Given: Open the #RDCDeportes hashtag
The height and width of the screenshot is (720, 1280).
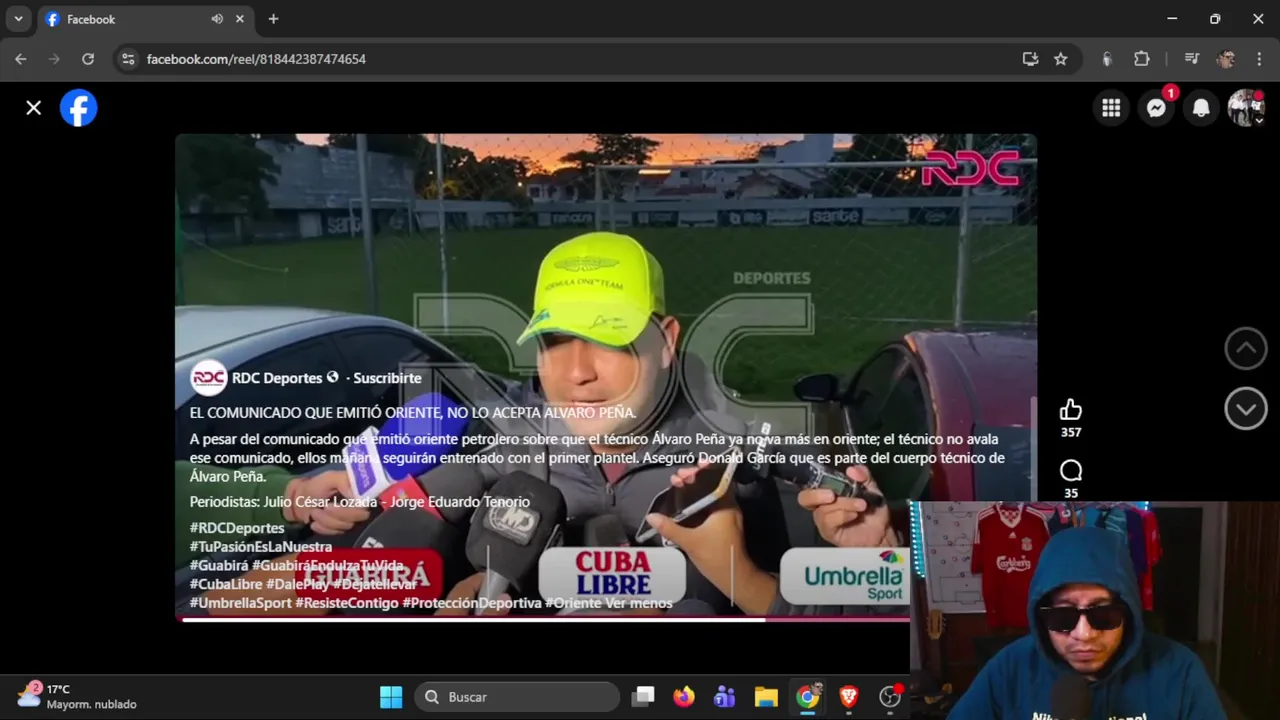Looking at the screenshot, I should point(237,528).
